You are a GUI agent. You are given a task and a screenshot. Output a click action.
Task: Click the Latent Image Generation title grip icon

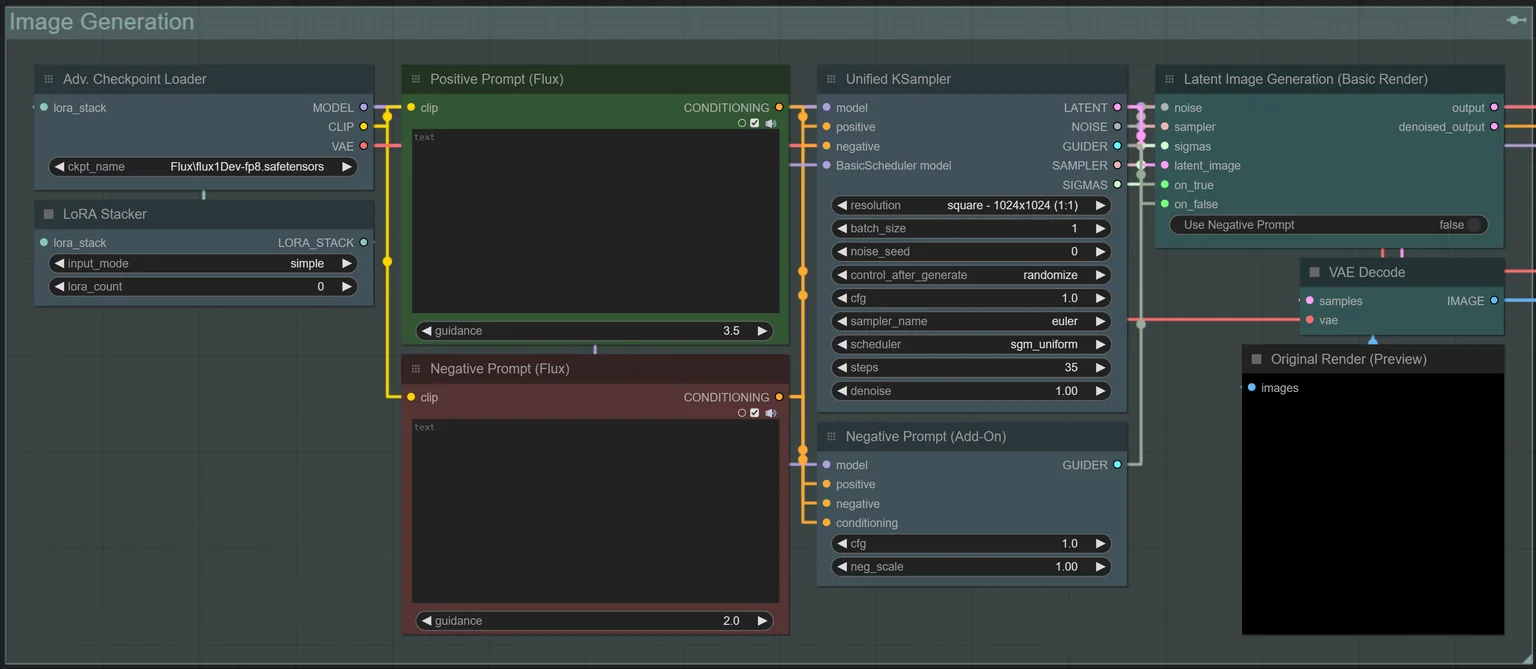click(1169, 79)
